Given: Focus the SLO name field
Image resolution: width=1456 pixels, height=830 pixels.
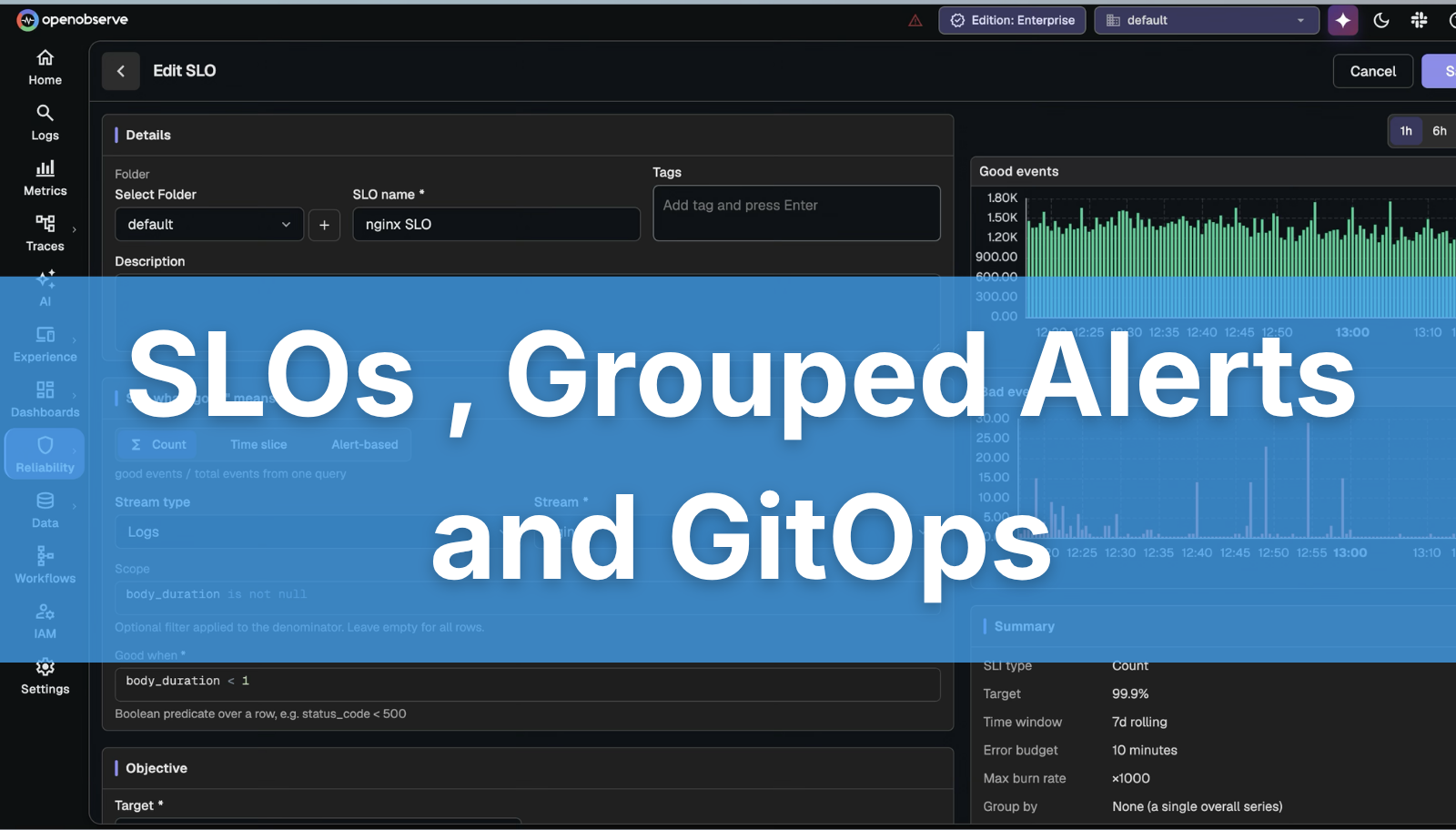Looking at the screenshot, I should coord(496,225).
